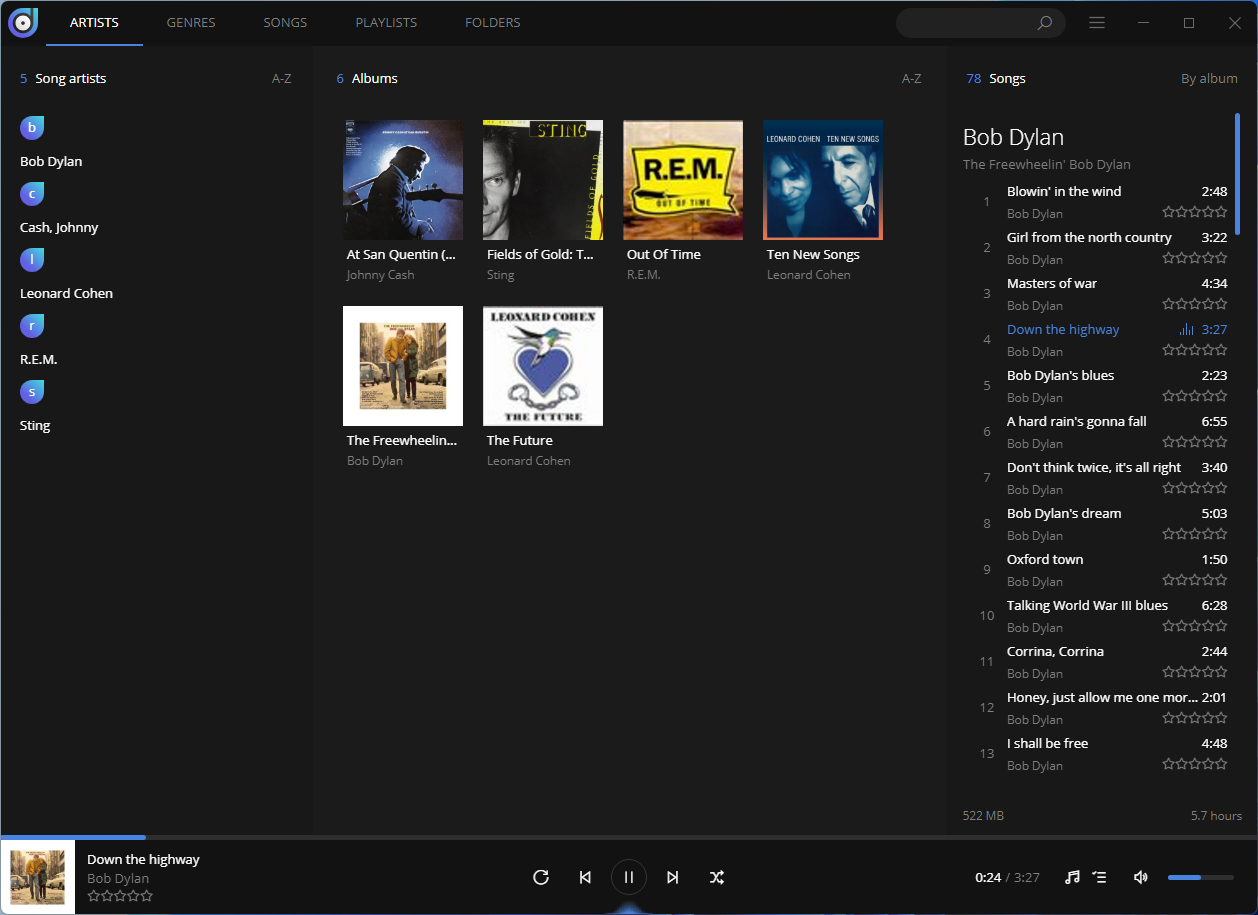
Task: Set star rating for Blowin' in the wind
Action: click(x=1195, y=212)
